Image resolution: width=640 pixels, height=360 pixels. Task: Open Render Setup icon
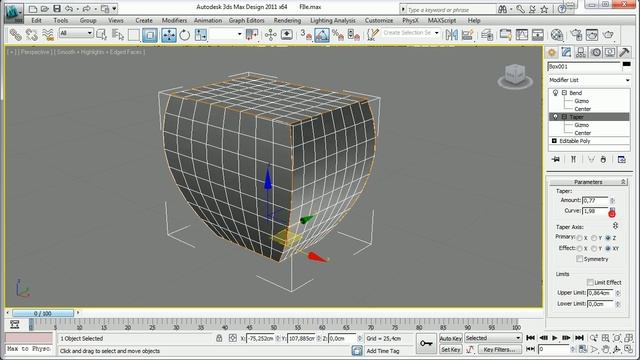[576, 35]
